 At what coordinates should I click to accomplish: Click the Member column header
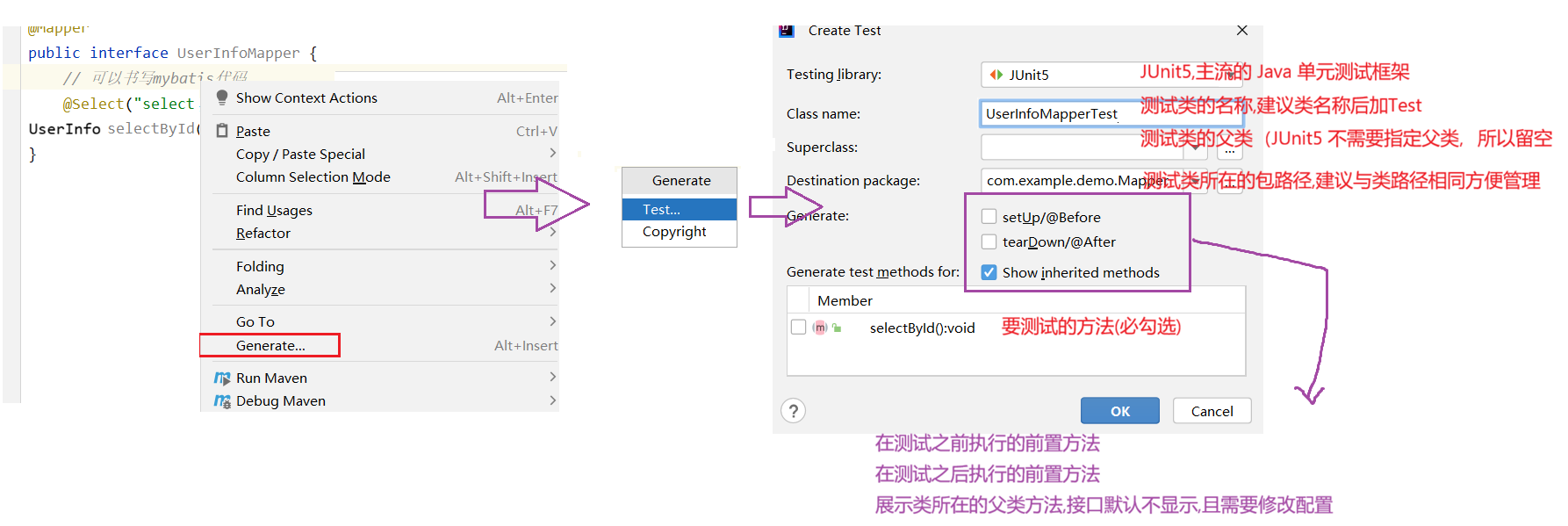click(845, 300)
